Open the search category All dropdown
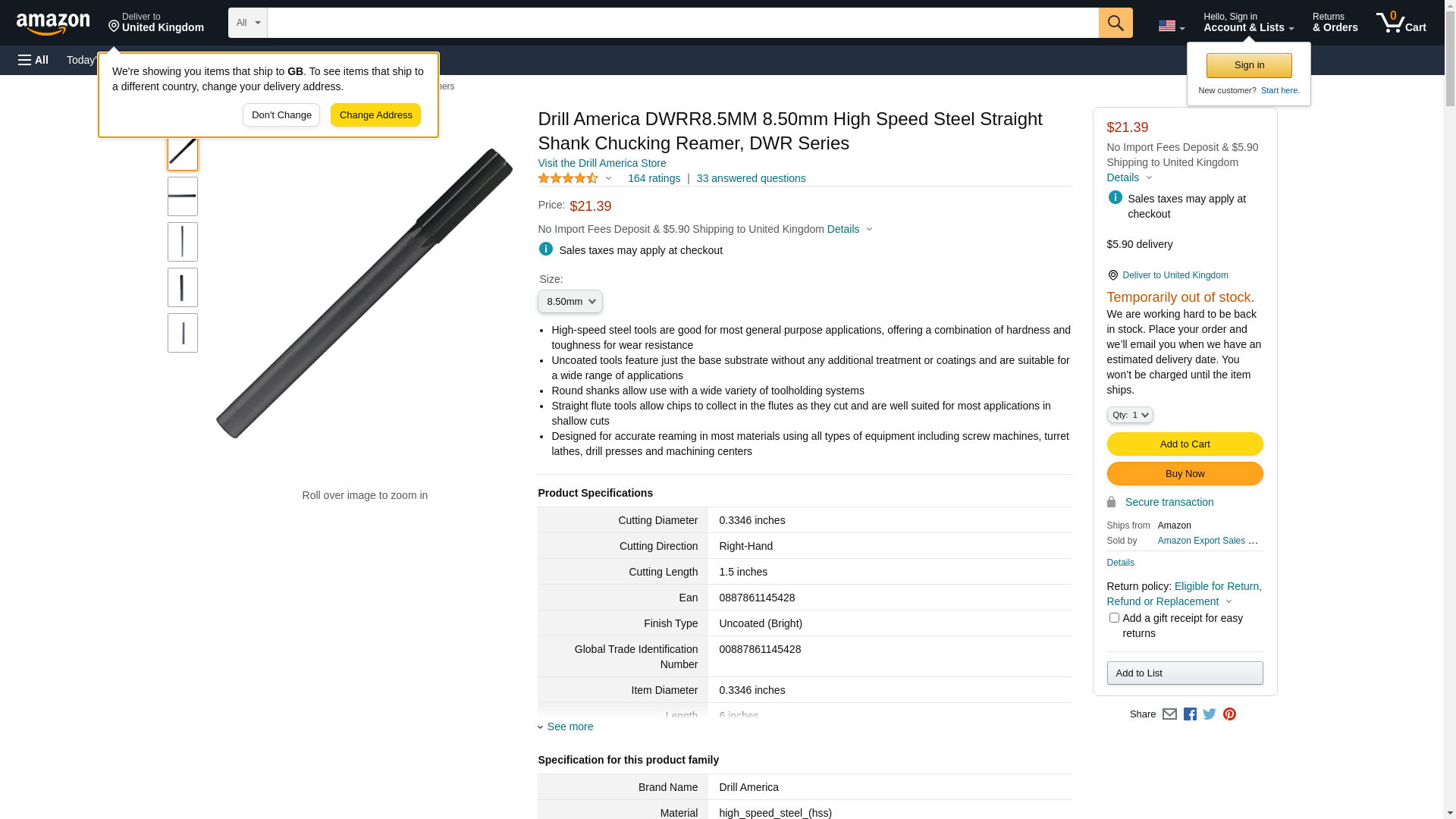The width and height of the screenshot is (1456, 819). coord(247,23)
